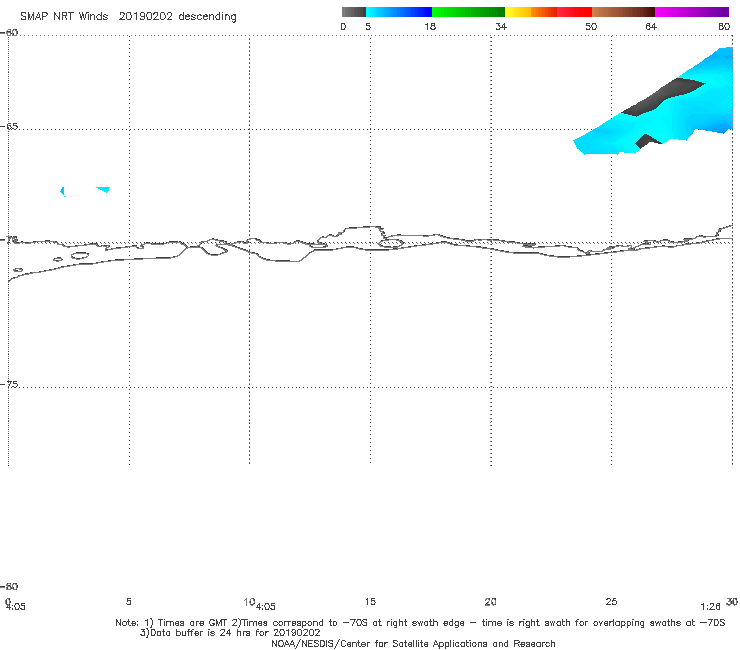This screenshot has width=740, height=650.
Task: Click the color bar label '34'
Action: (x=501, y=26)
